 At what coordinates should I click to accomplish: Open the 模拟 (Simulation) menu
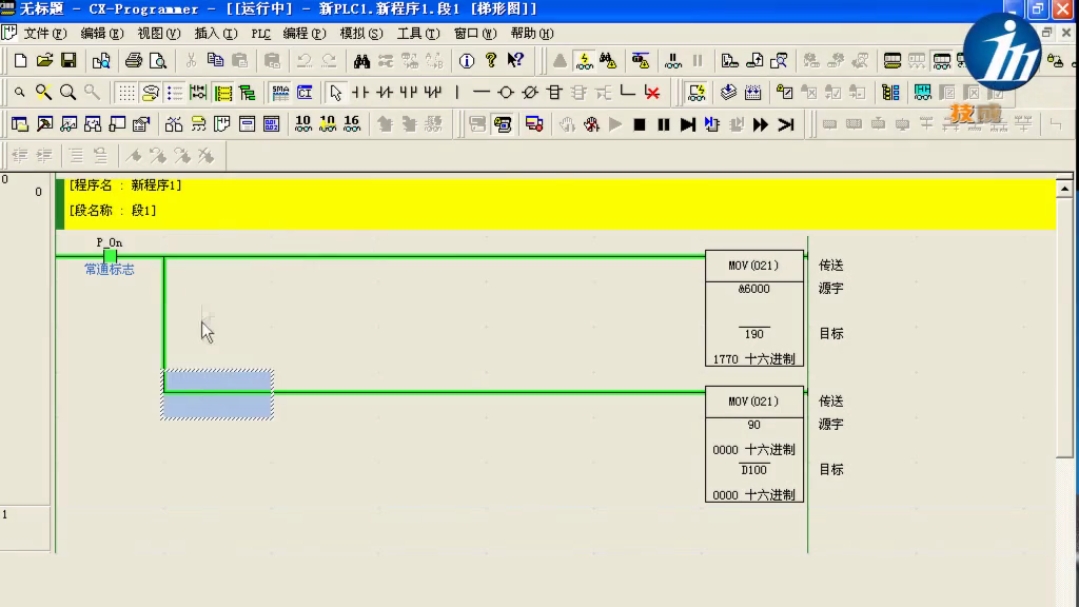[x=361, y=33]
